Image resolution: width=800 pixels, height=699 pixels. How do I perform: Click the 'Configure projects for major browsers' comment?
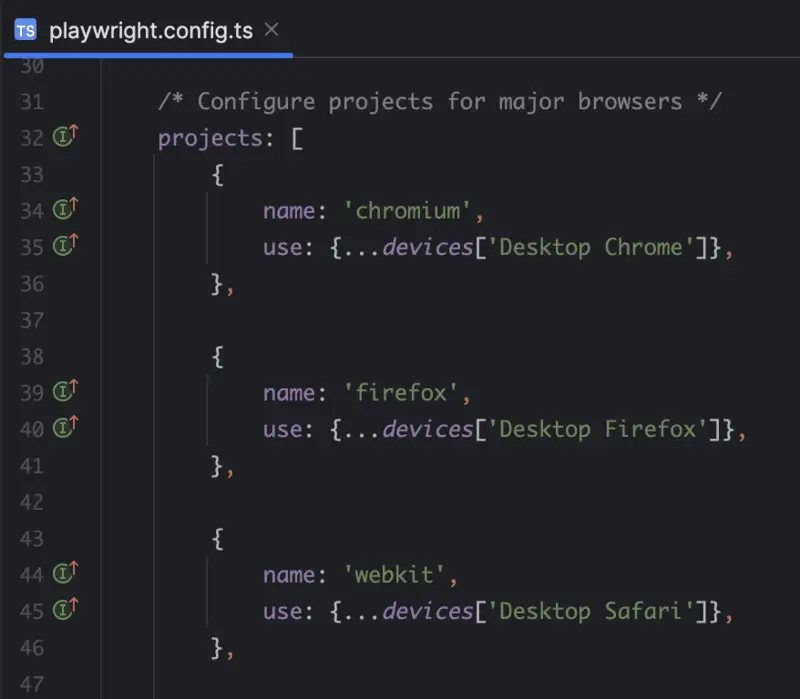pos(439,102)
